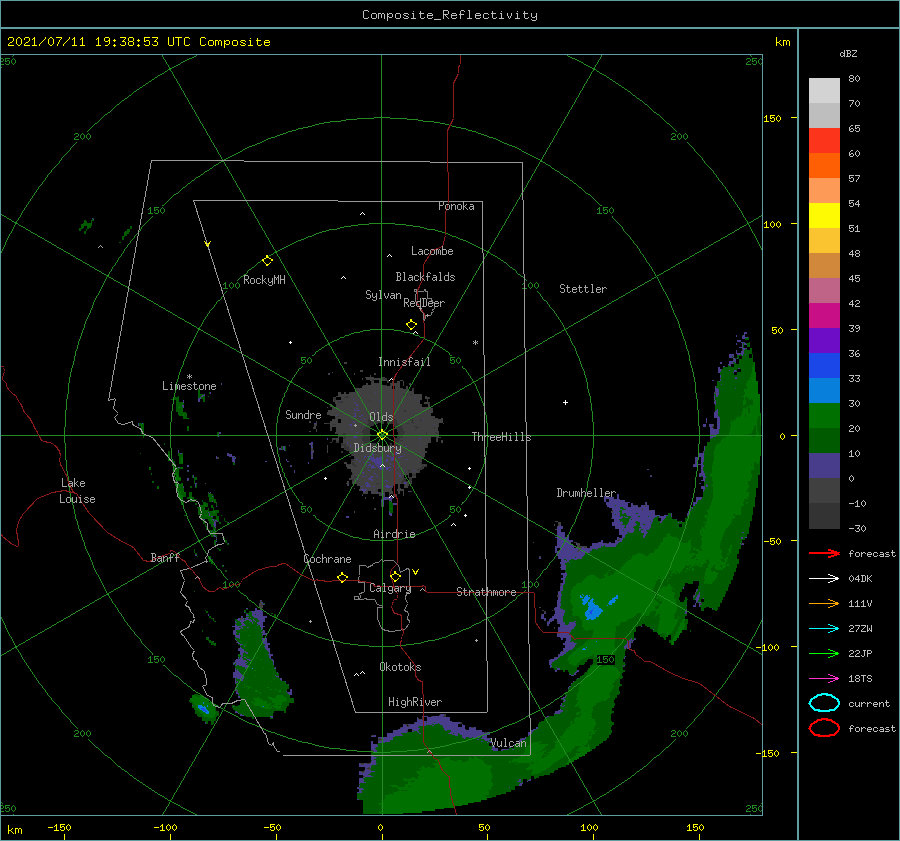Click the Sundre label
This screenshot has width=900, height=841.
click(303, 414)
